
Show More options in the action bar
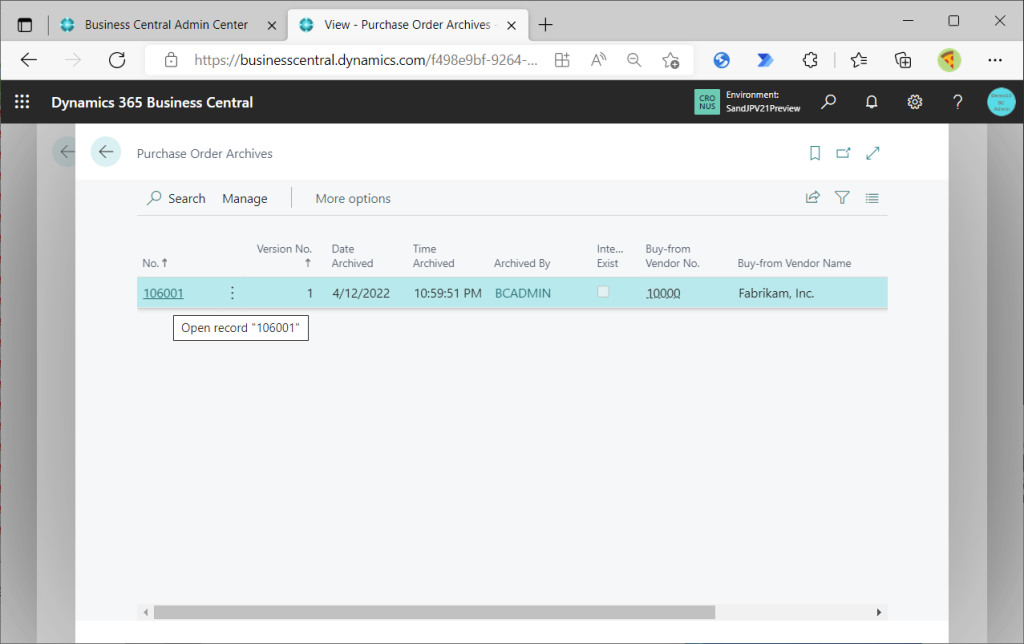(x=353, y=199)
